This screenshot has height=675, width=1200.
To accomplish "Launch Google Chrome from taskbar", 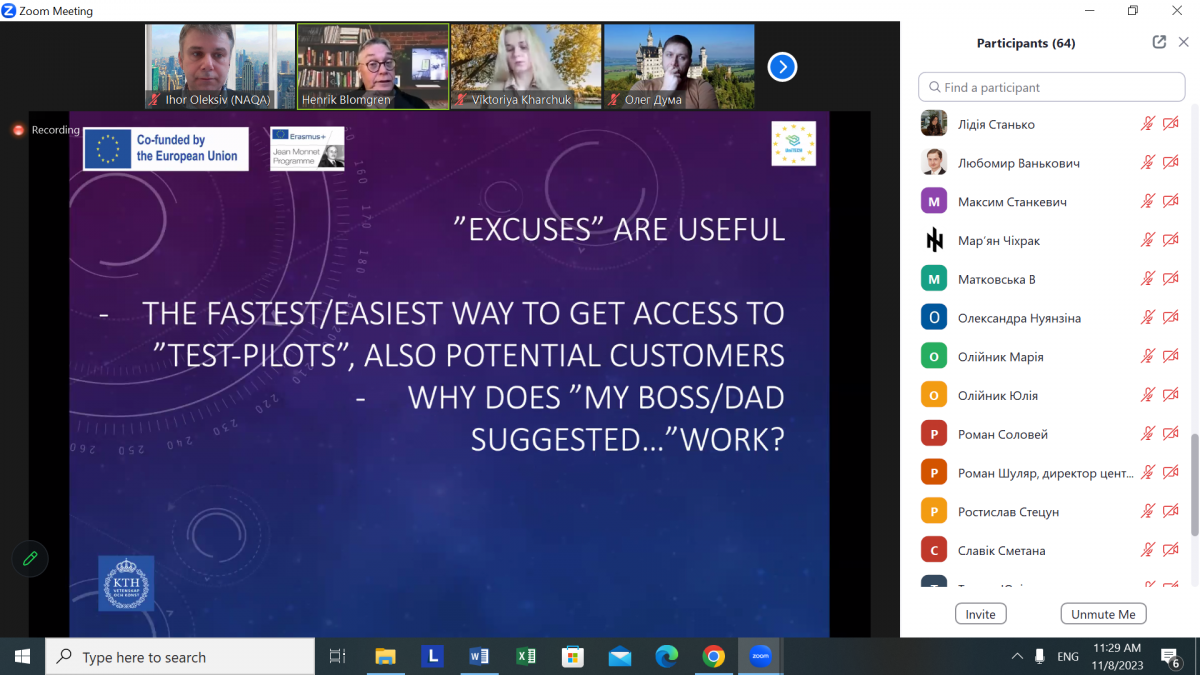I will point(713,657).
